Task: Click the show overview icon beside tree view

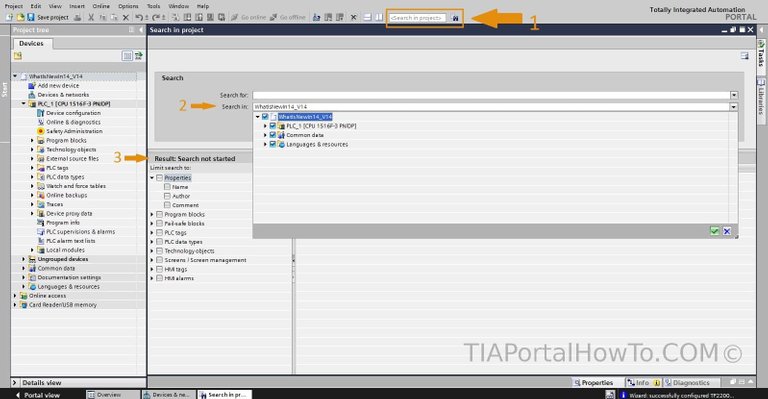Action: (139, 56)
